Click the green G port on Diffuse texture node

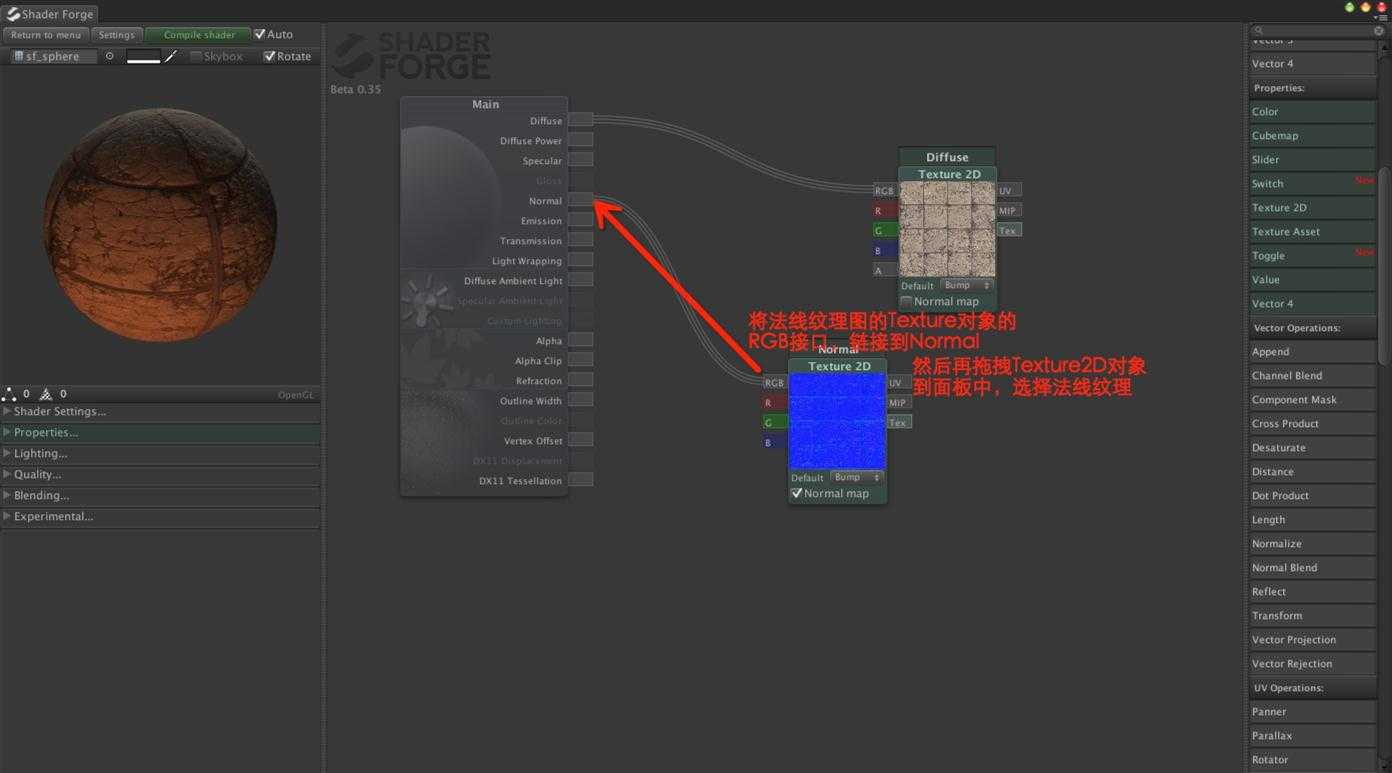click(x=885, y=231)
